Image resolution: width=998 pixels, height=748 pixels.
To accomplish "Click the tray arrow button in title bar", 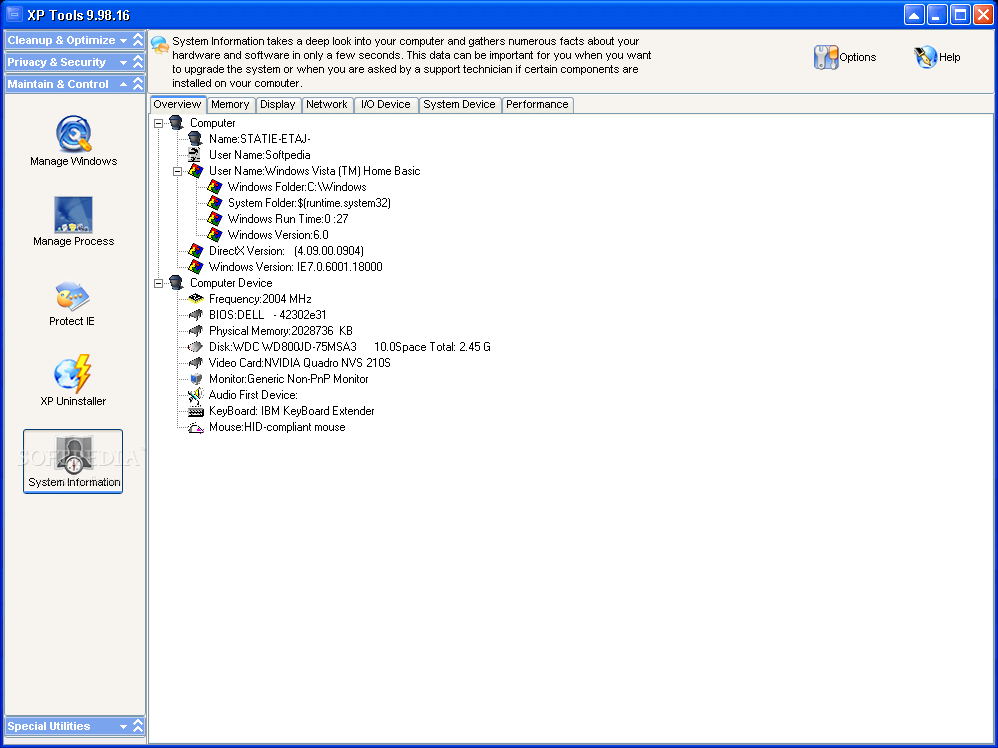I will pos(914,15).
